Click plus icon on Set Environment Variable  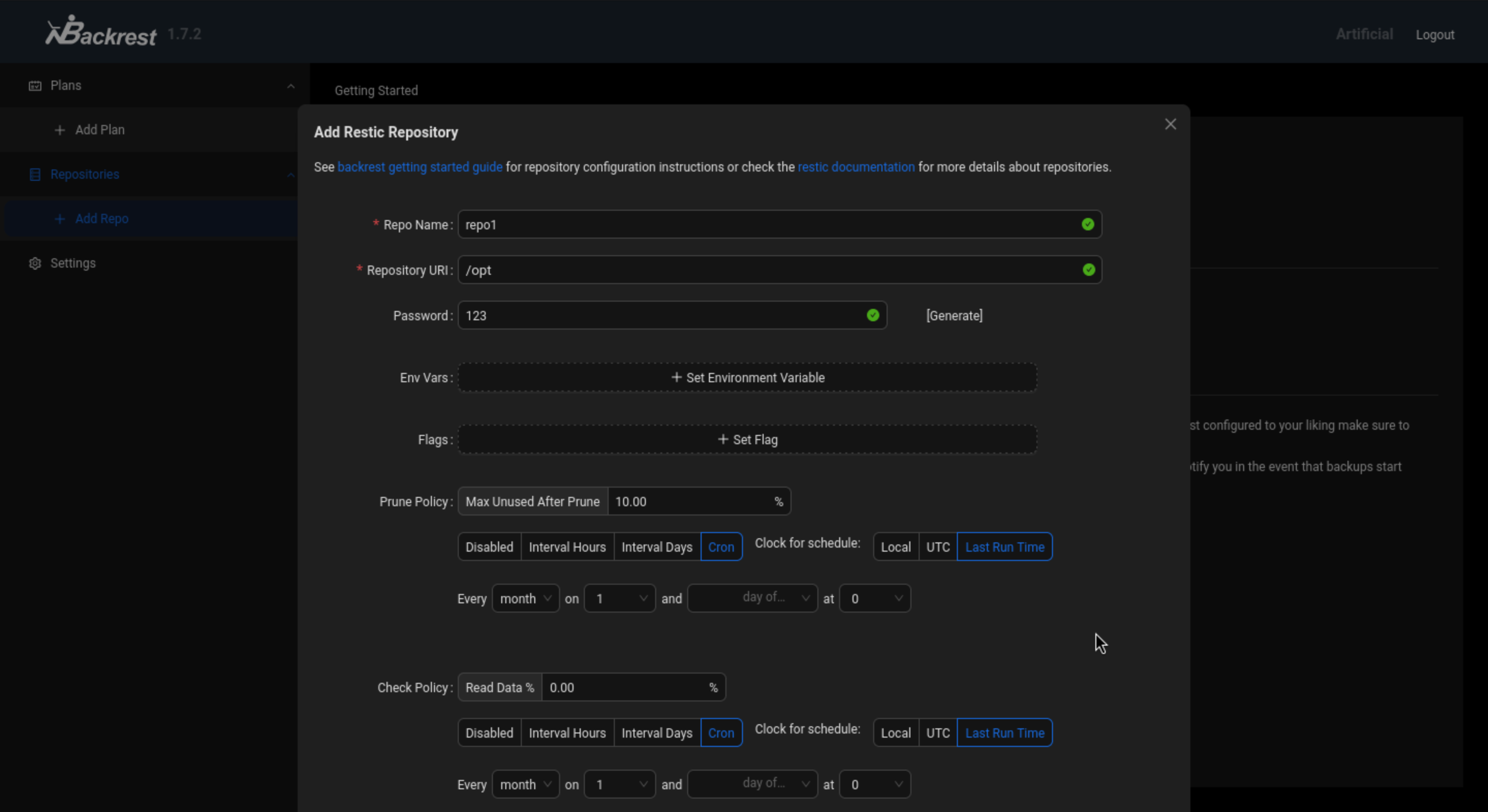(x=676, y=377)
